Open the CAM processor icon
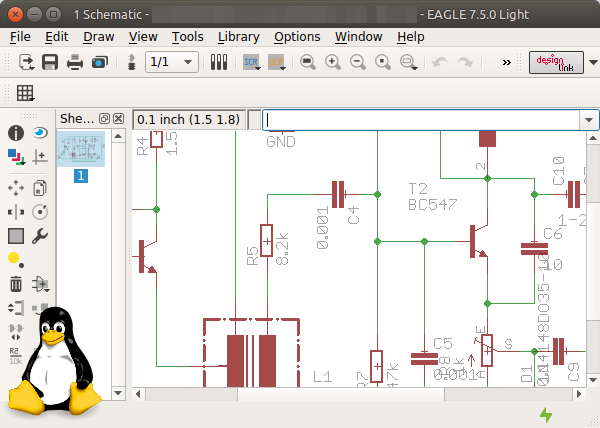This screenshot has width=600, height=428. coord(99,62)
